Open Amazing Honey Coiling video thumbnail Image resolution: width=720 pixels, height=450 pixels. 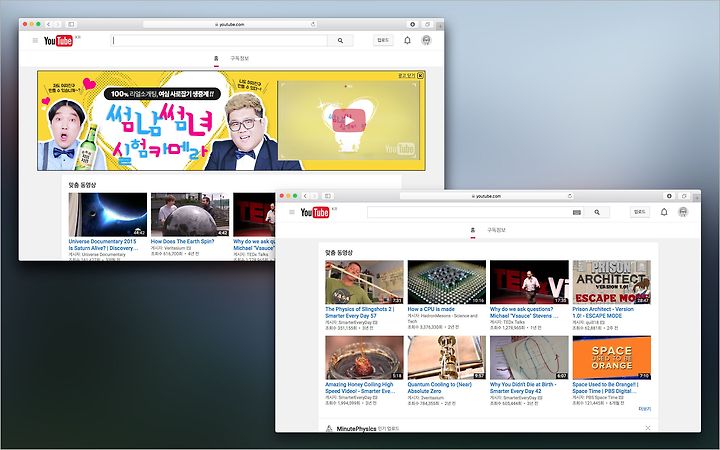coord(365,358)
